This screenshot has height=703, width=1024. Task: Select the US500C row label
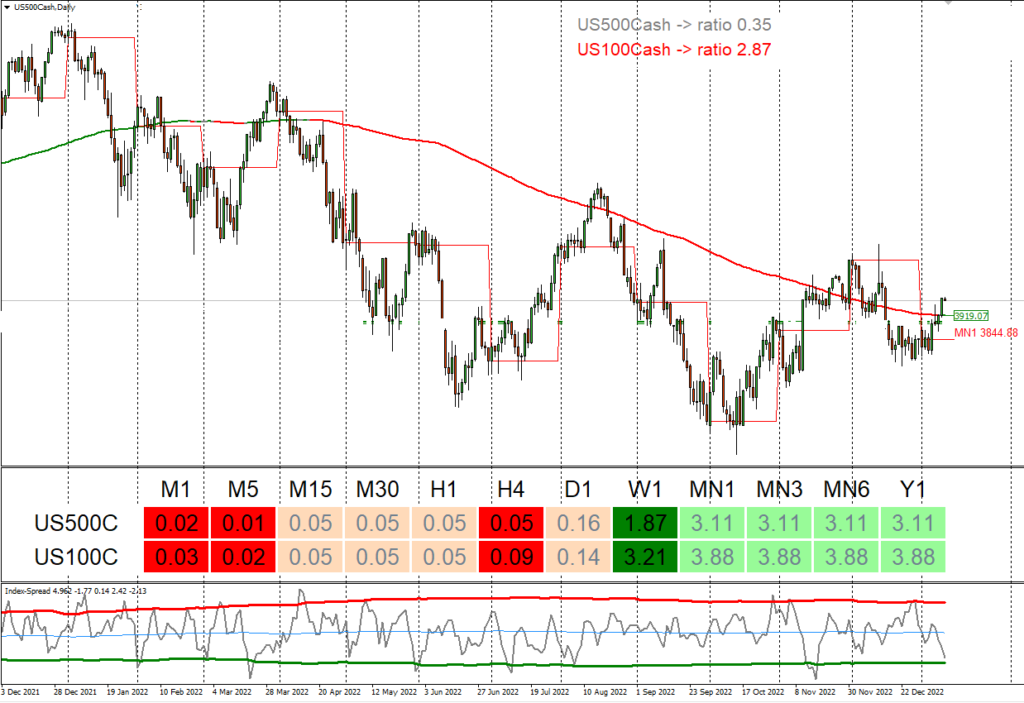(76, 523)
